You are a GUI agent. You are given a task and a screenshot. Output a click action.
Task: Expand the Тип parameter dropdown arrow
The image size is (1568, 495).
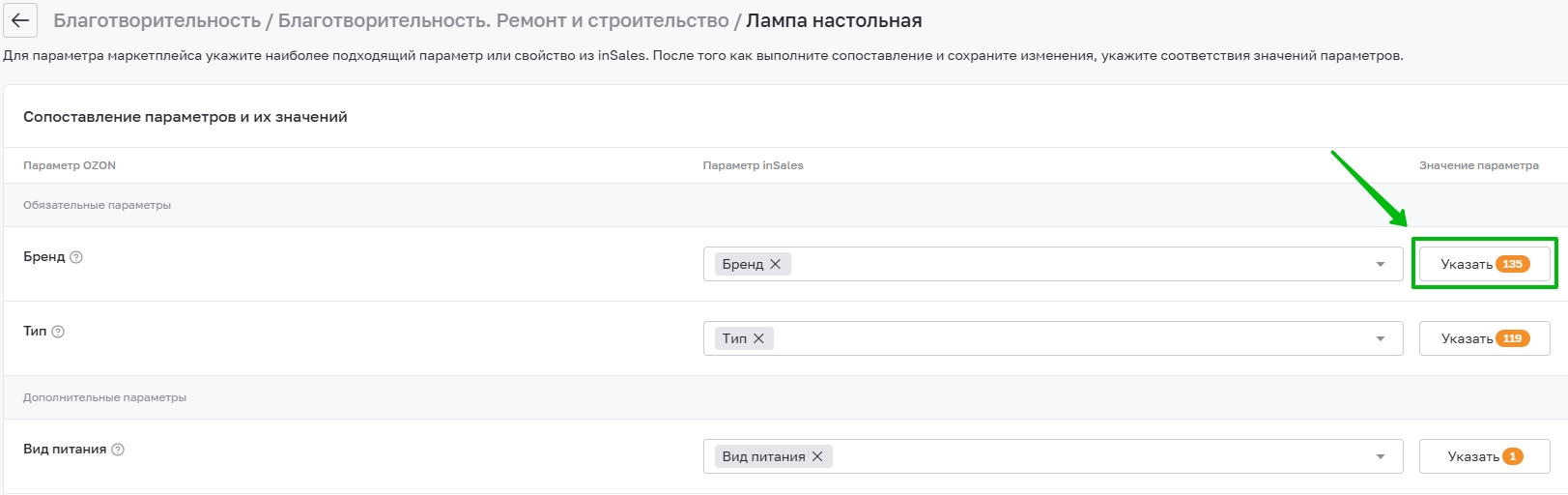[1381, 338]
